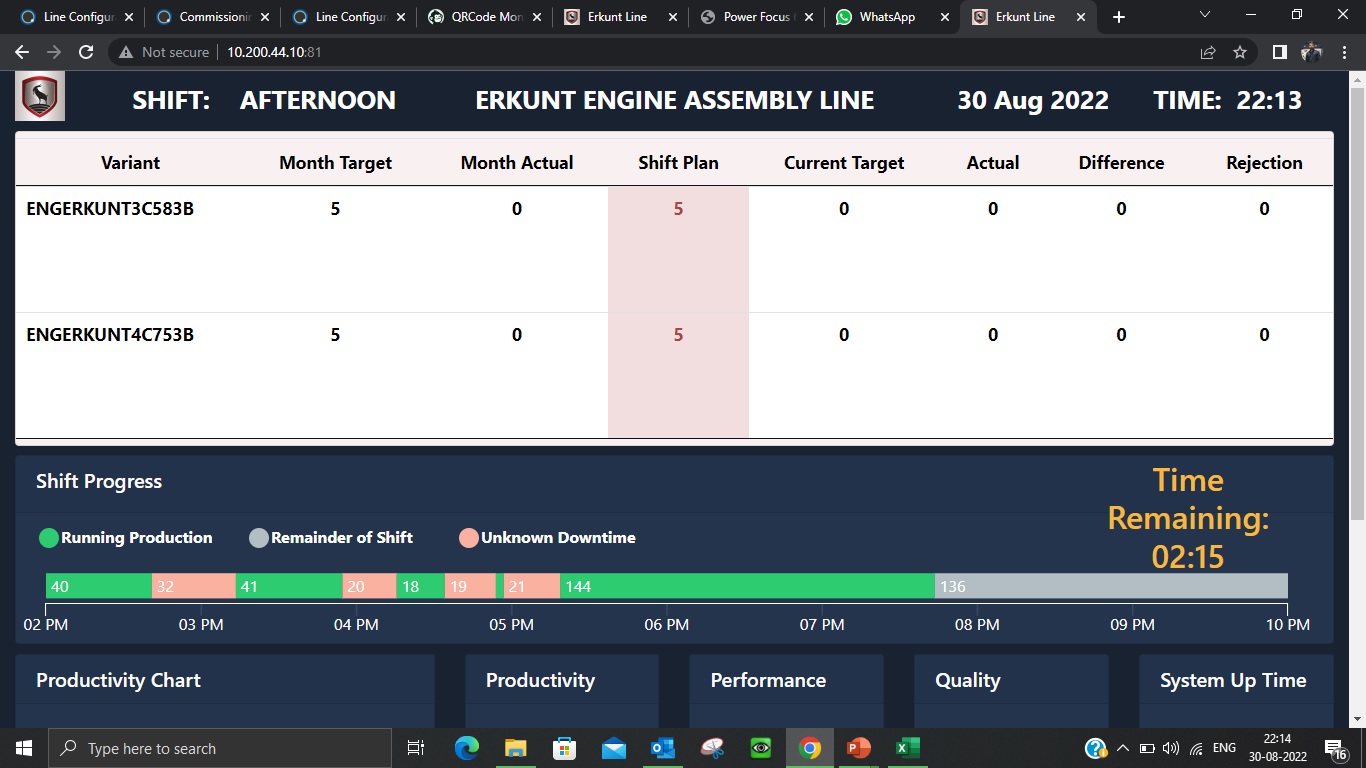1366x768 pixels.
Task: Reload the page with the refresh icon
Action: (x=86, y=52)
